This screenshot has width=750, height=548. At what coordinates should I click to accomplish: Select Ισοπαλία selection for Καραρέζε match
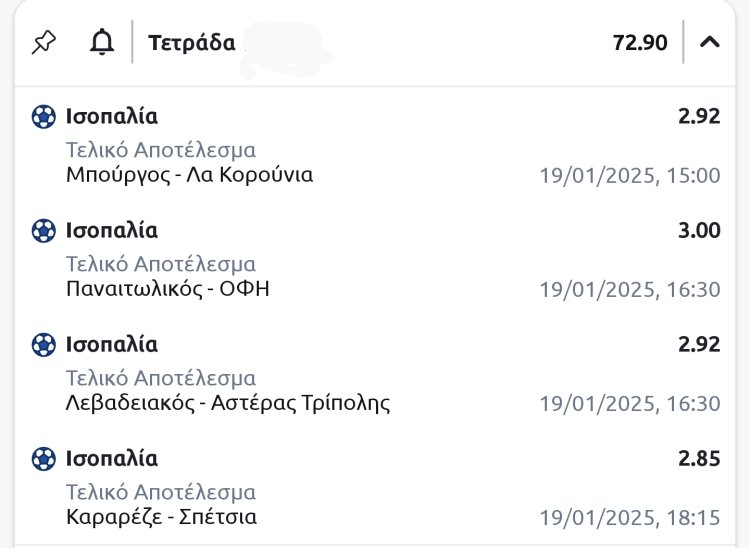(112, 459)
